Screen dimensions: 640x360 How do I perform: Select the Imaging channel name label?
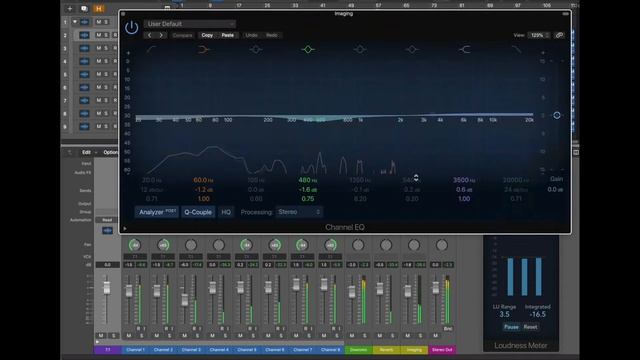pos(414,350)
